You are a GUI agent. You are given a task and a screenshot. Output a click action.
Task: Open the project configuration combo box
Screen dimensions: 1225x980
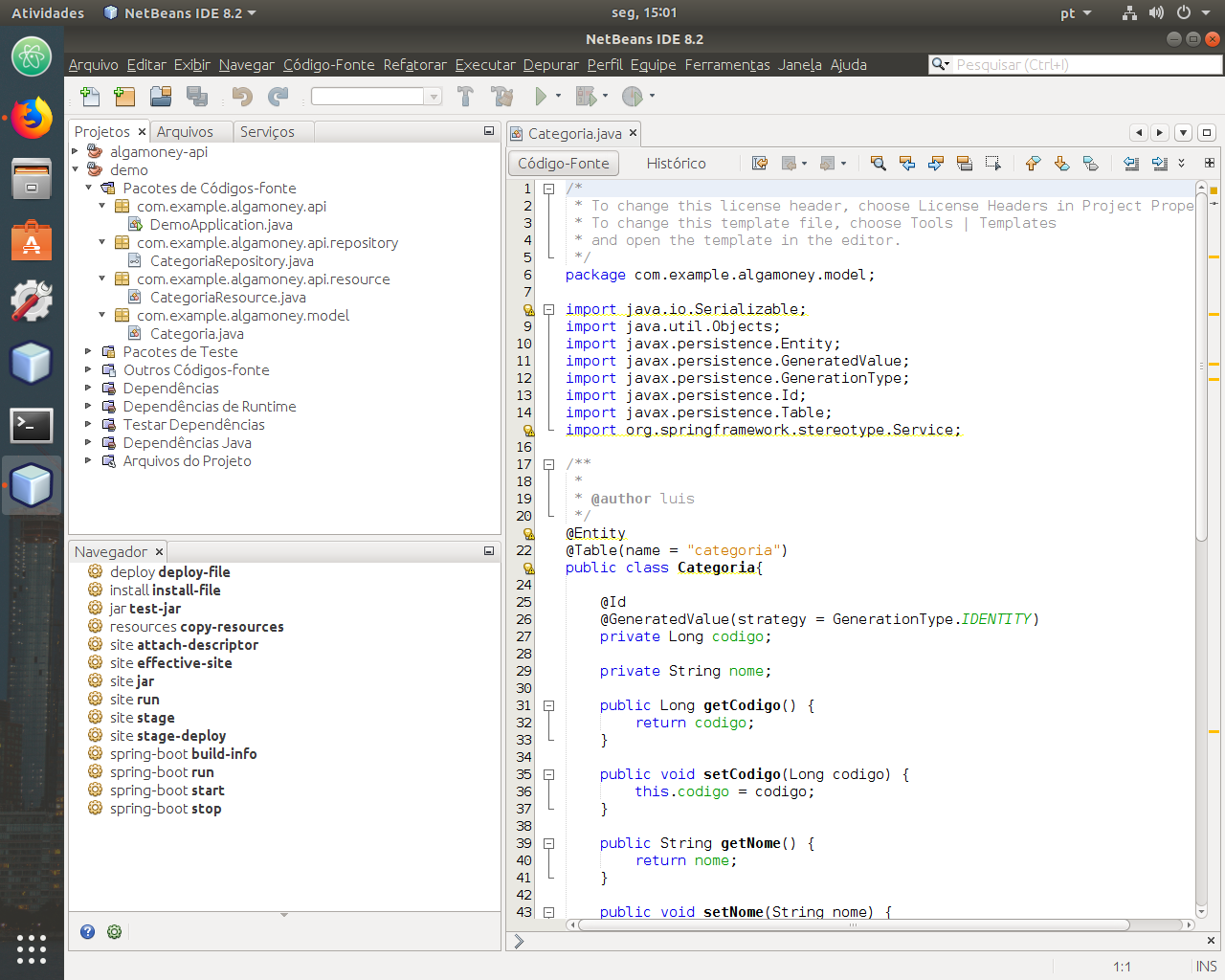tap(376, 96)
